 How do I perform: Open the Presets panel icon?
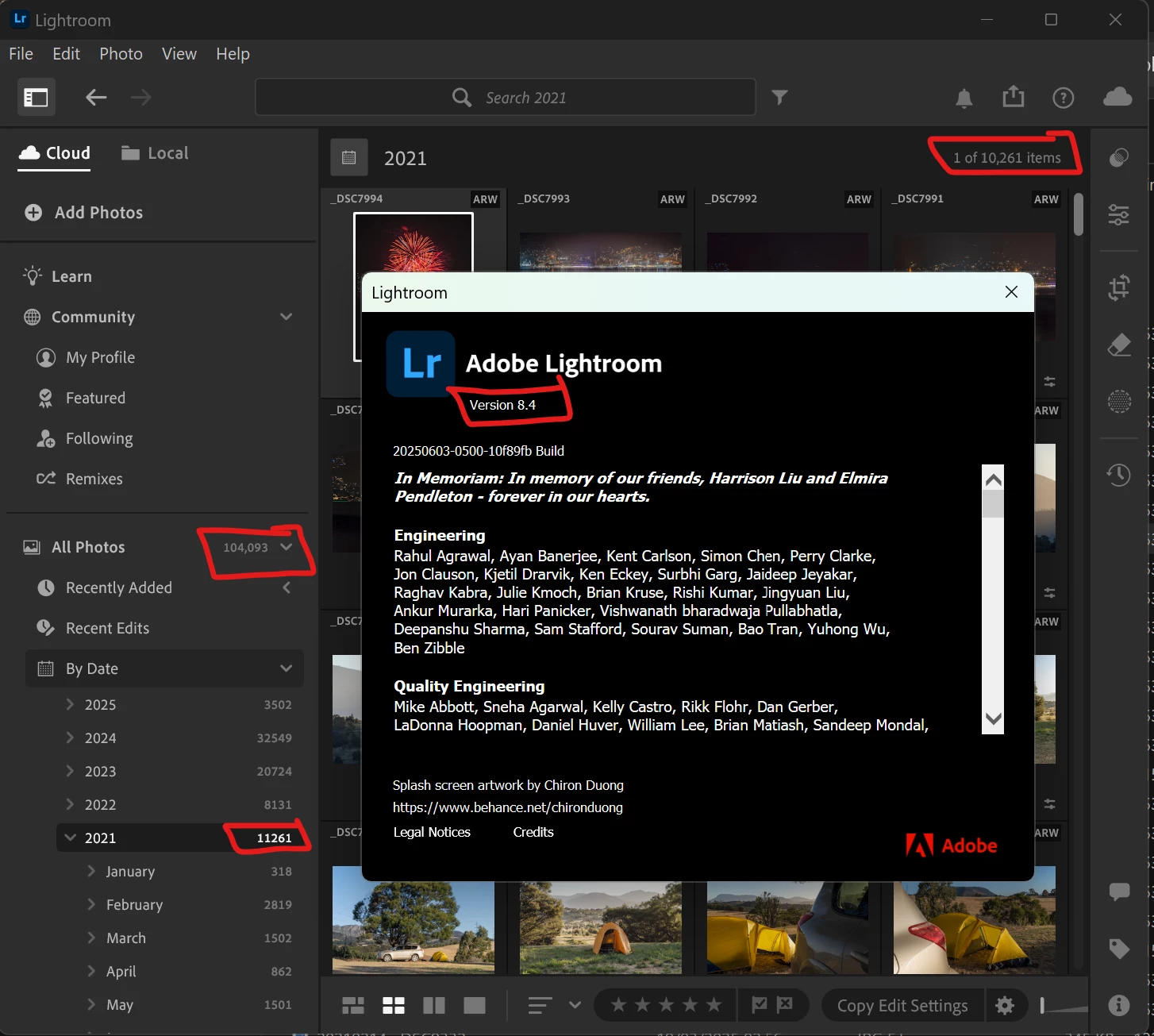point(1119,157)
